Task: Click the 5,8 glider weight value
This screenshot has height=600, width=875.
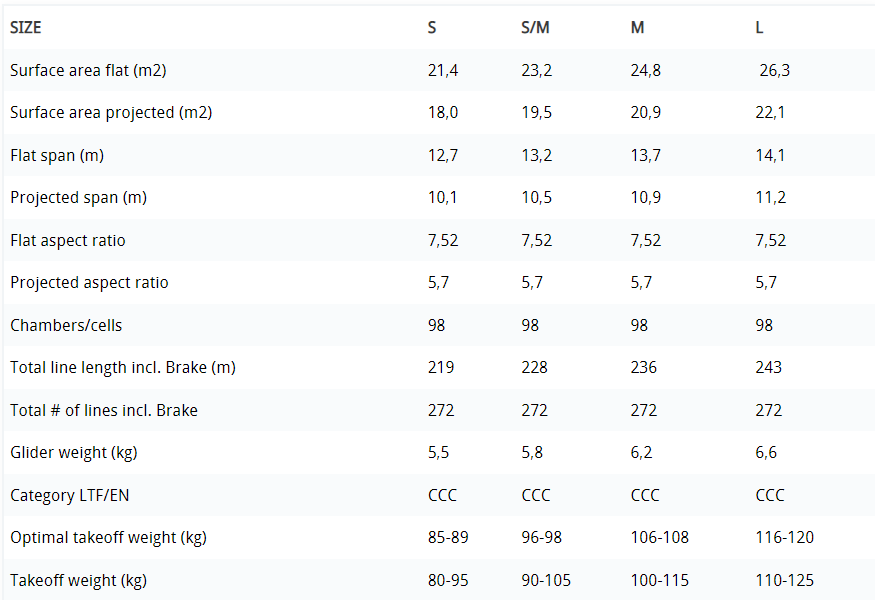Action: tap(532, 453)
